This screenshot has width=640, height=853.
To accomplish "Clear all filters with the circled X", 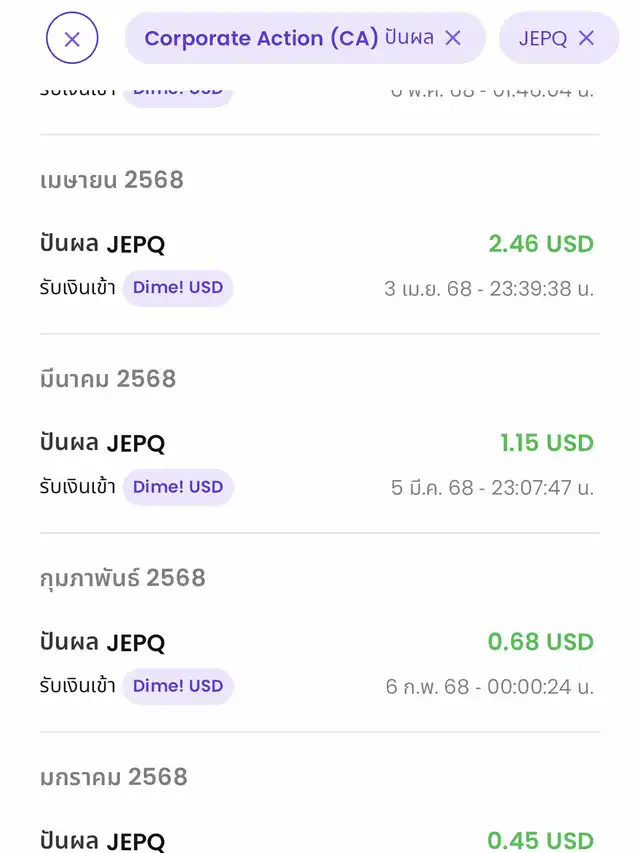I will 72,38.
